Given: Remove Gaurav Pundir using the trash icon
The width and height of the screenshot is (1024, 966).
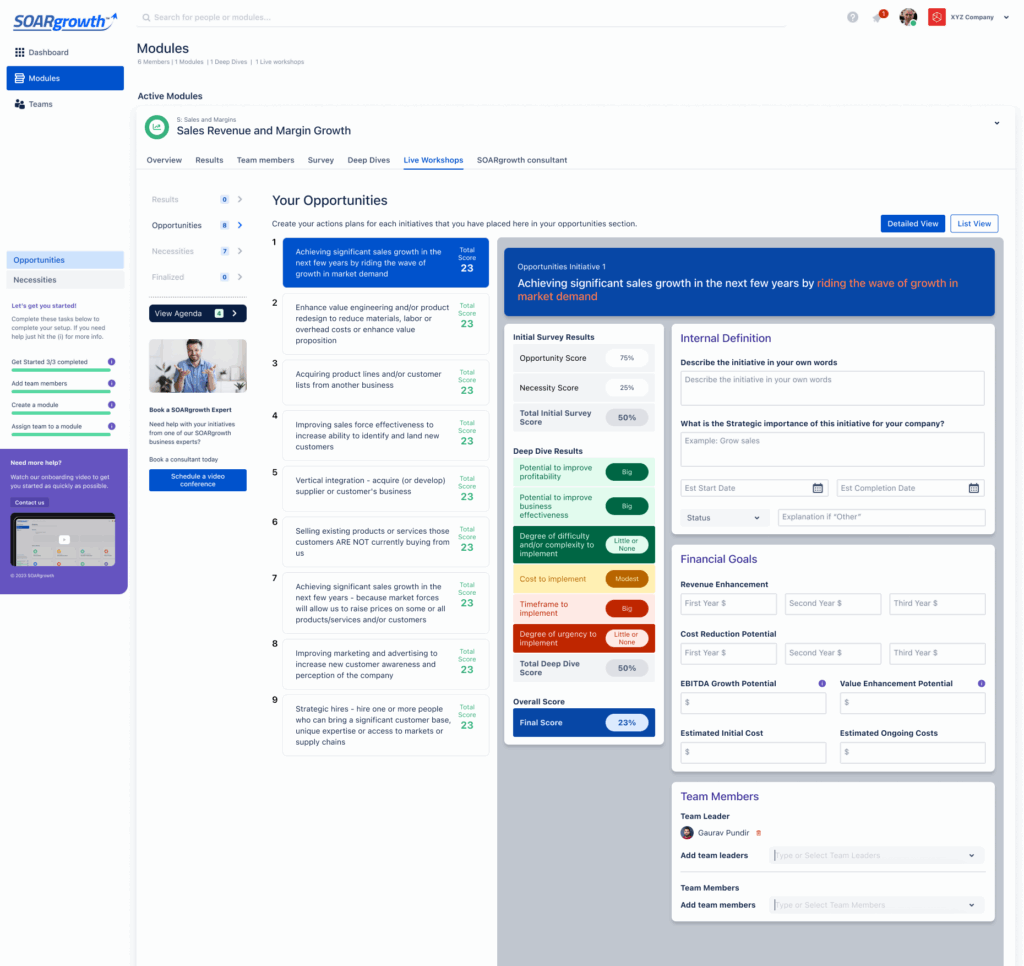Looking at the screenshot, I should click(x=757, y=832).
